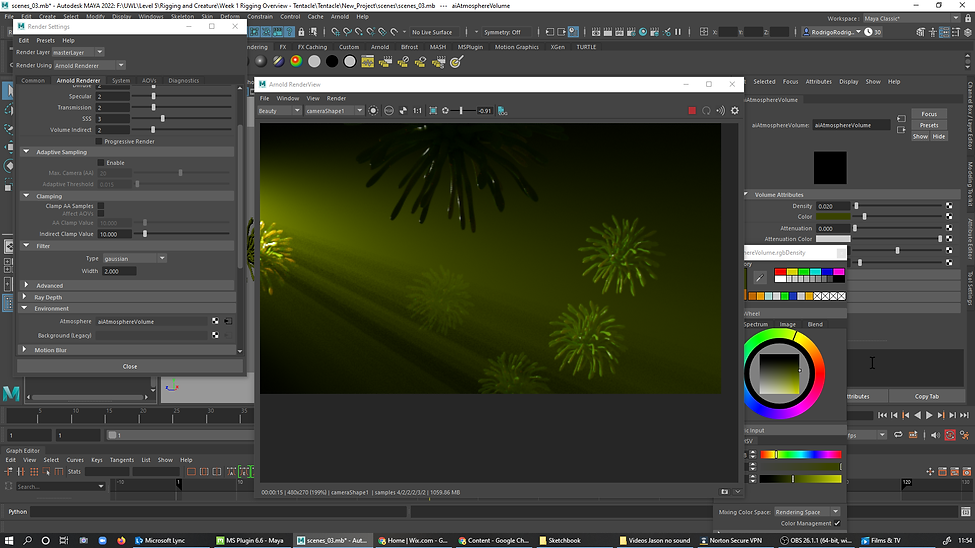Select the Arnold shelf tab
Image resolution: width=975 pixels, height=548 pixels.
pyautogui.click(x=380, y=47)
